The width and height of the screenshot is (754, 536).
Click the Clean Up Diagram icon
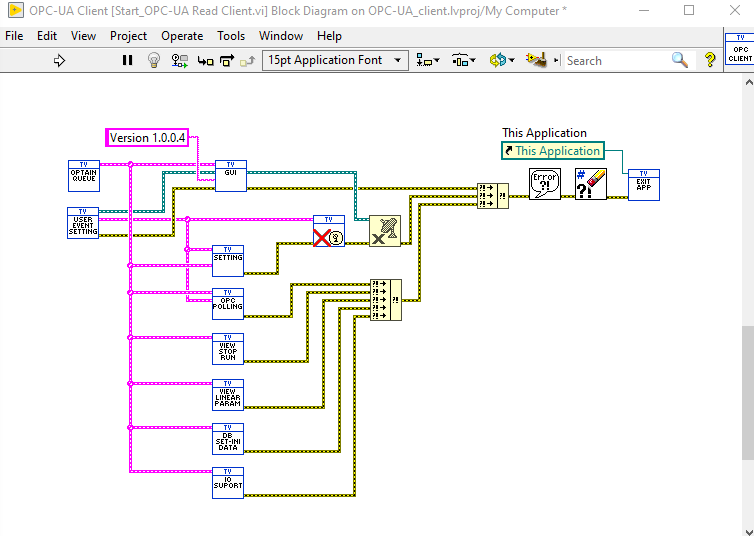[536, 61]
